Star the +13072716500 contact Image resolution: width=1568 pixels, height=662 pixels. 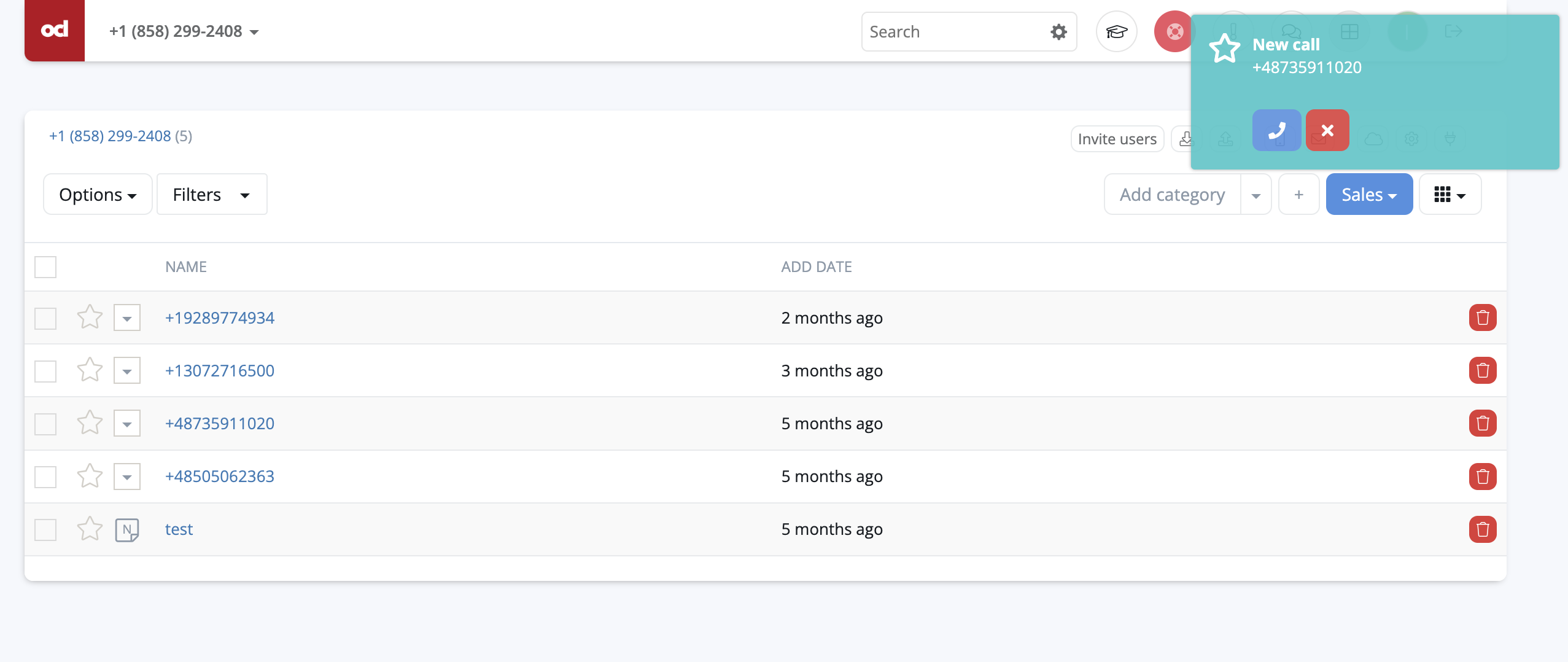pyautogui.click(x=90, y=370)
